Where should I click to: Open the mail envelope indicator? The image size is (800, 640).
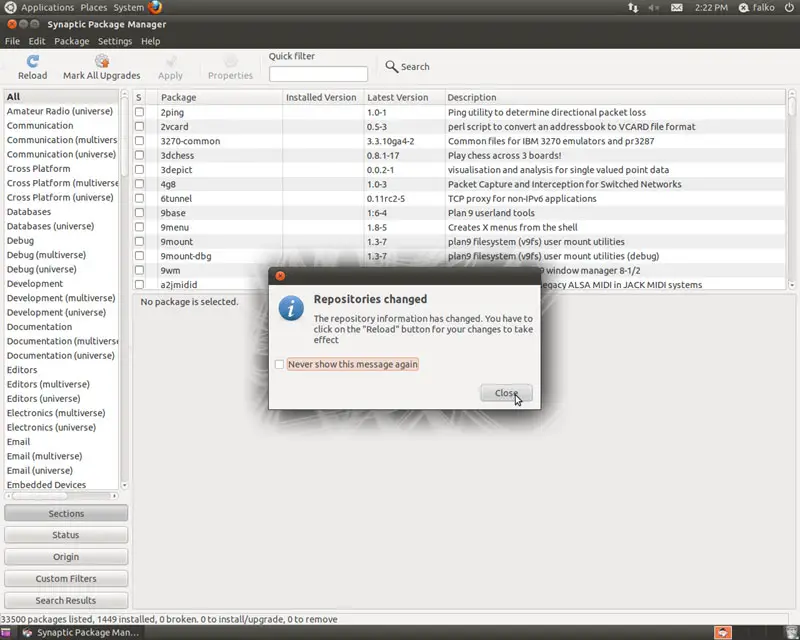click(x=677, y=8)
